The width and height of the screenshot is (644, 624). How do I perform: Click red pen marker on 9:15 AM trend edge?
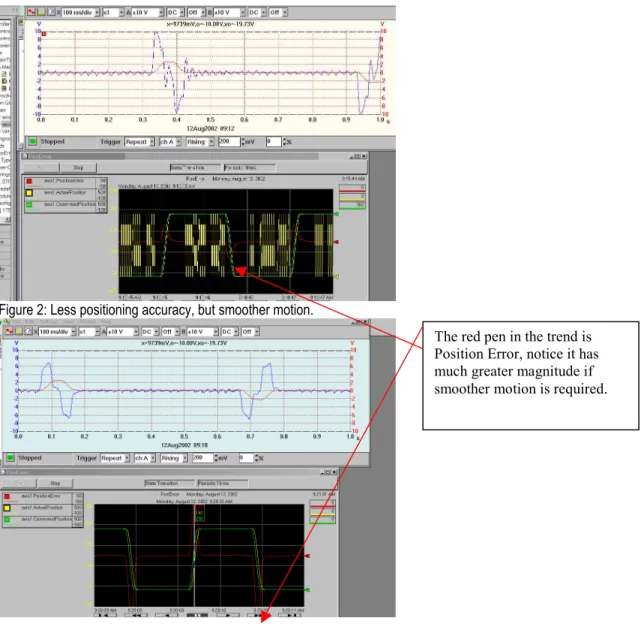(x=336, y=242)
